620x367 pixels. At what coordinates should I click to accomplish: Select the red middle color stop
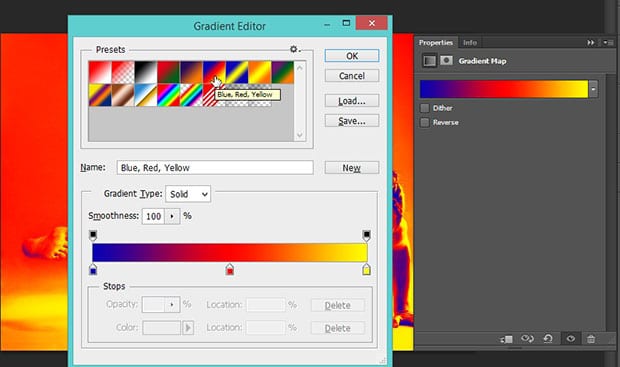[230, 270]
